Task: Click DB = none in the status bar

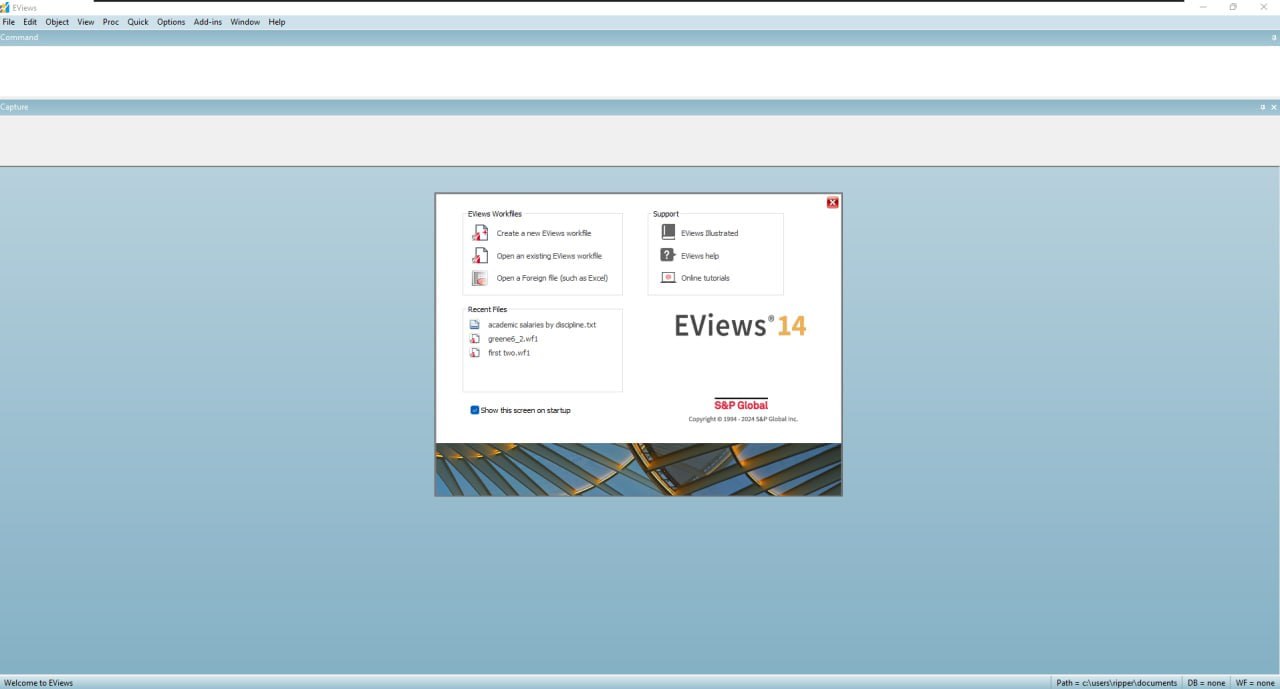Action: [x=1207, y=683]
